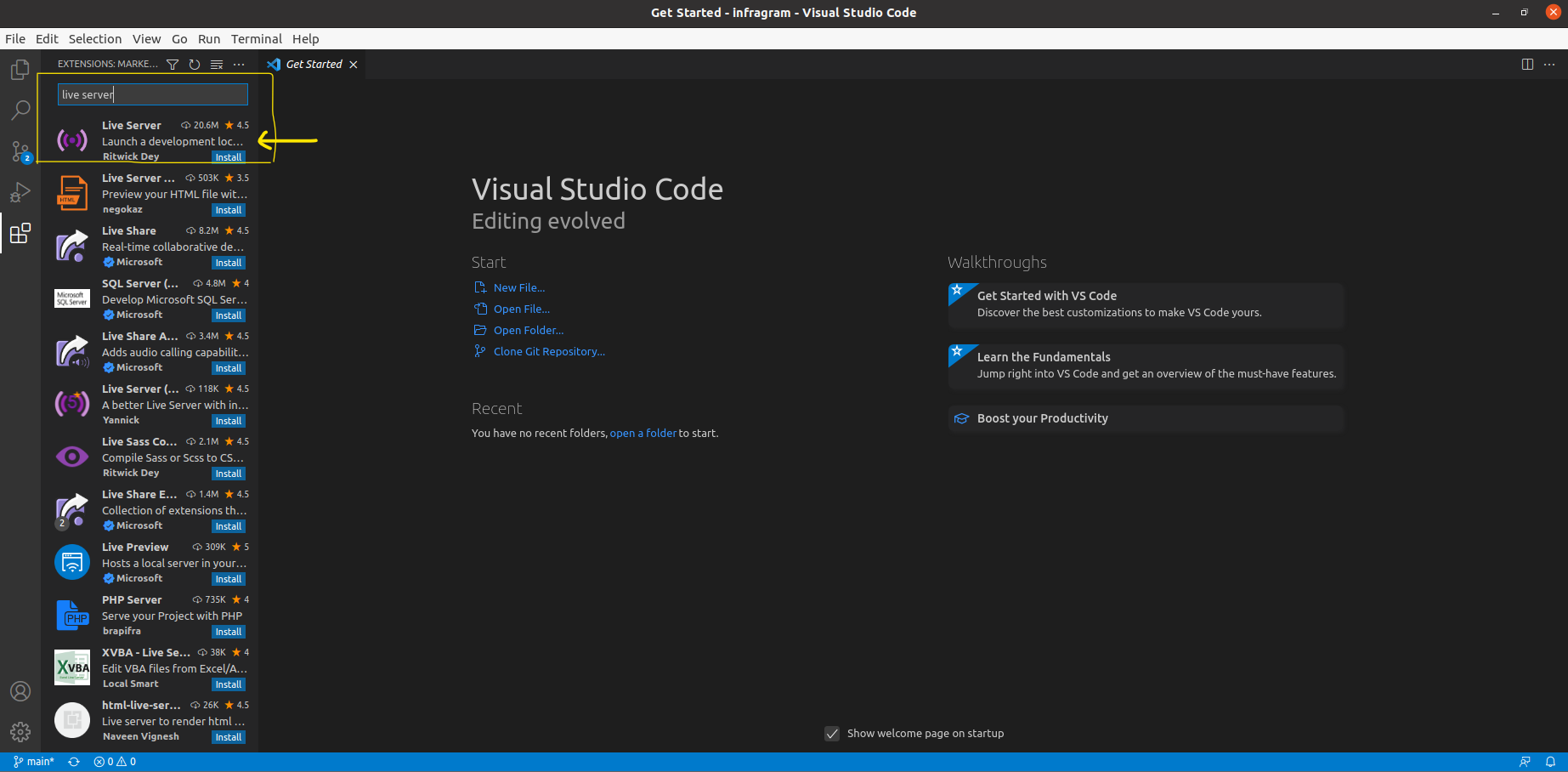Open problems errors and warnings indicator
The height and width of the screenshot is (772, 1568).
115,762
